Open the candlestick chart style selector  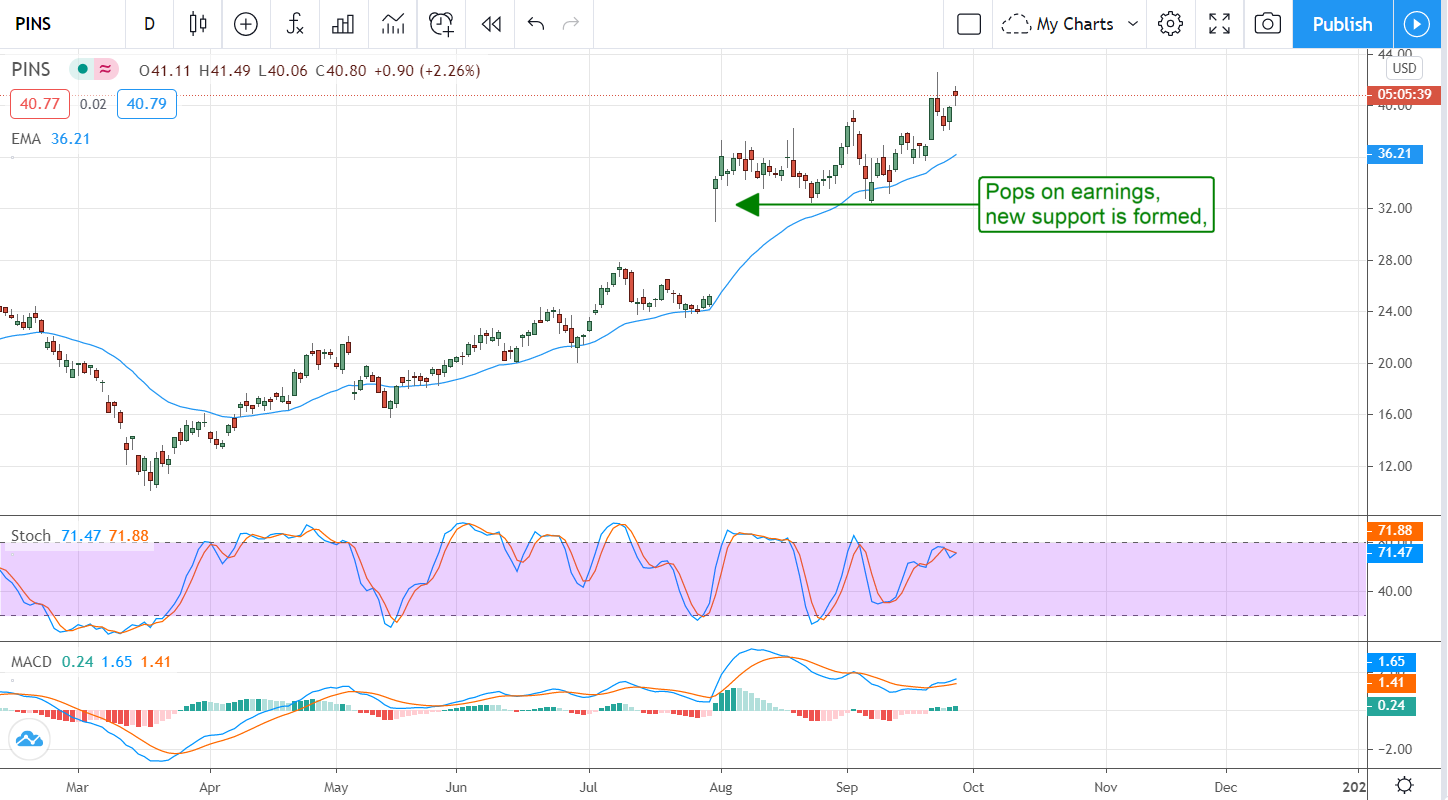(198, 24)
